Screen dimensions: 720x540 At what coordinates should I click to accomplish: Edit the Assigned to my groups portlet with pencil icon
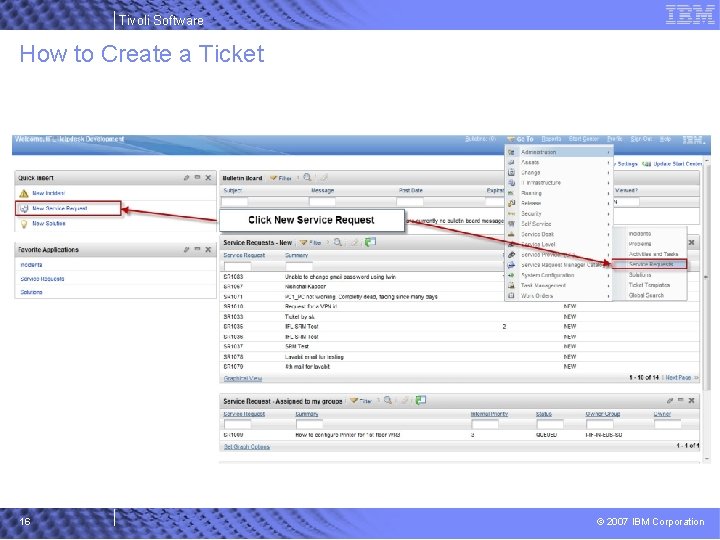pyautogui.click(x=670, y=400)
